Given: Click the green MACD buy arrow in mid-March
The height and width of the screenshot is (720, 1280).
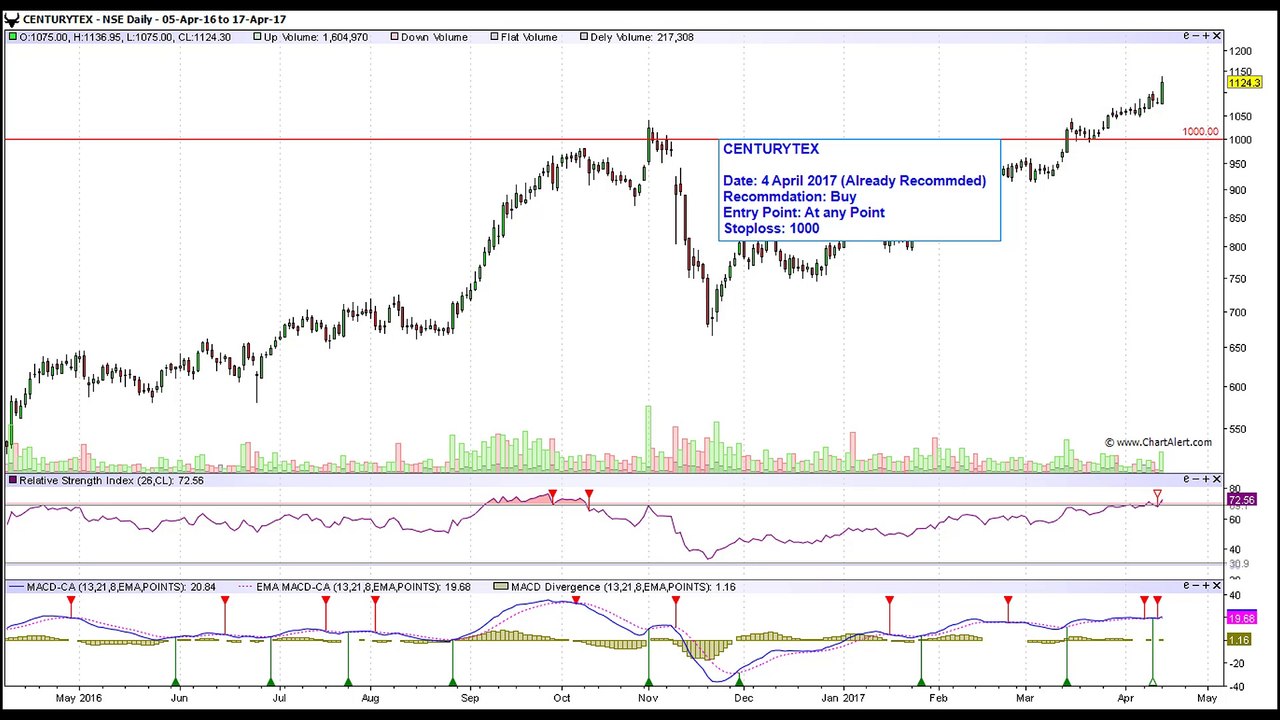Looking at the screenshot, I should tap(1067, 682).
